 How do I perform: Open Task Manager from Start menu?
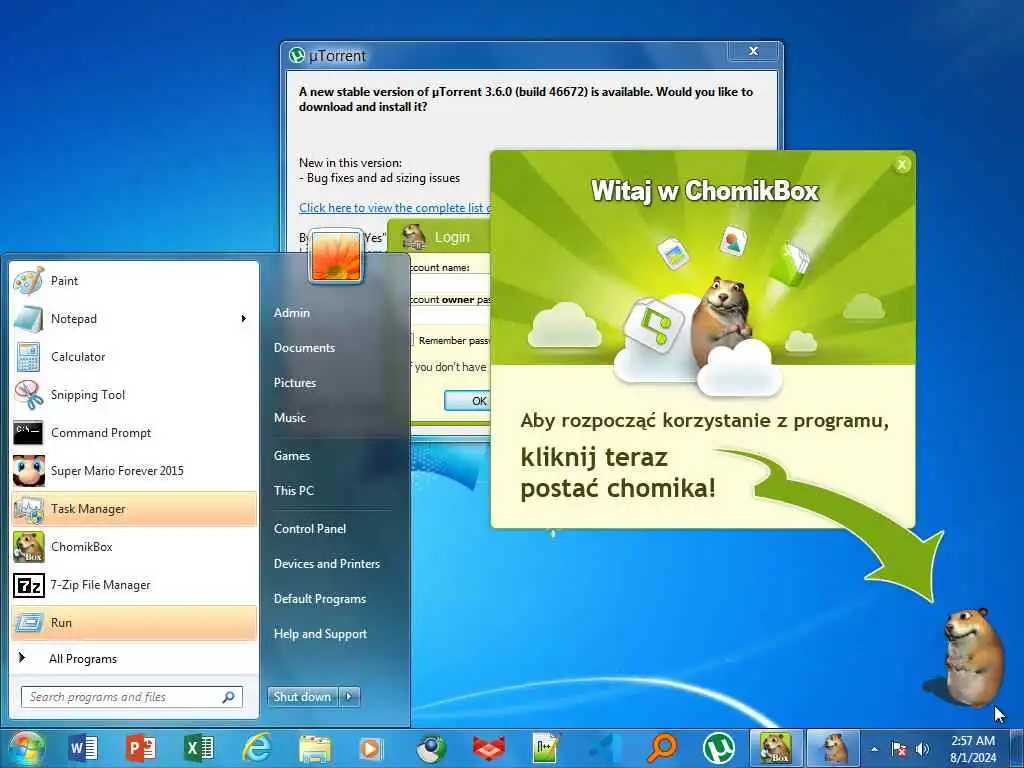(x=135, y=509)
